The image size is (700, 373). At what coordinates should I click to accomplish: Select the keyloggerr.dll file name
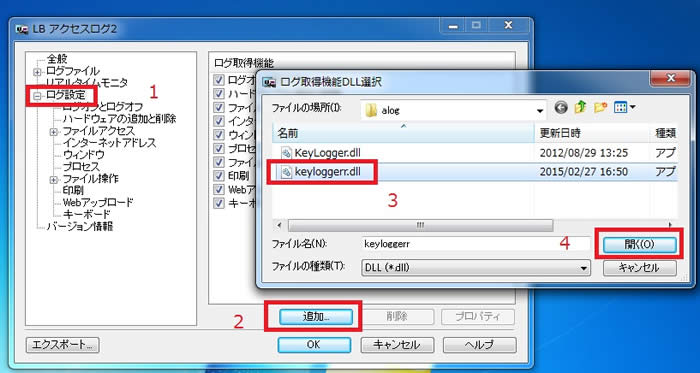pyautogui.click(x=328, y=172)
